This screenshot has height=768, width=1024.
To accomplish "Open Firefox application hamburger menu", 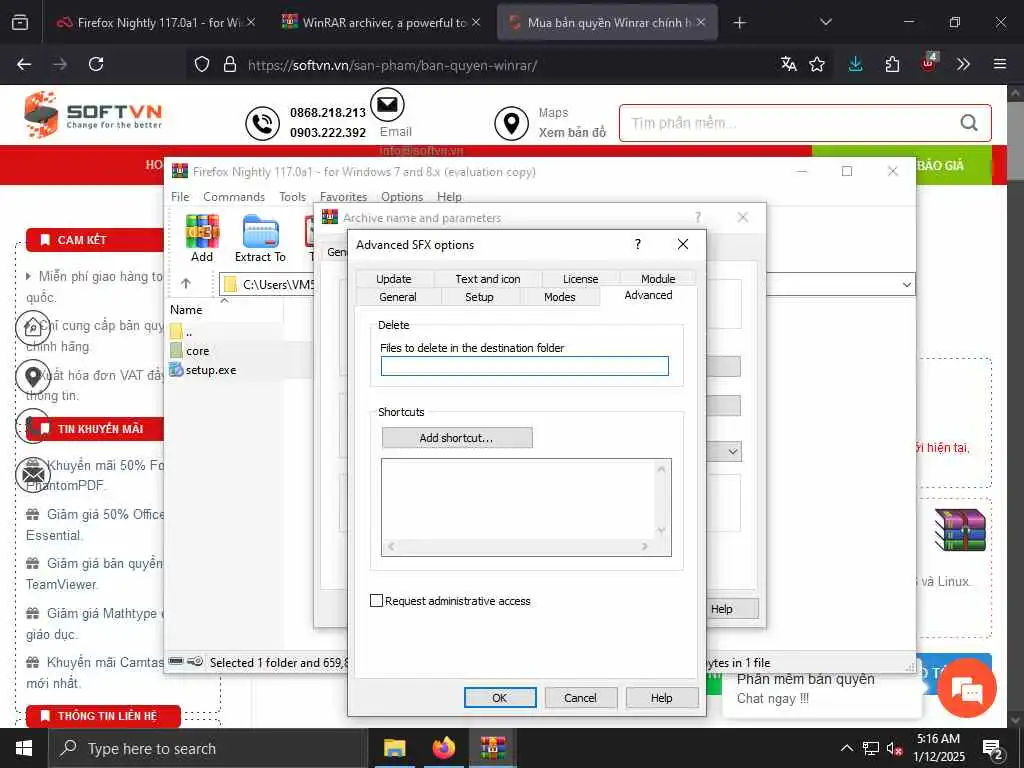I will click(1000, 64).
